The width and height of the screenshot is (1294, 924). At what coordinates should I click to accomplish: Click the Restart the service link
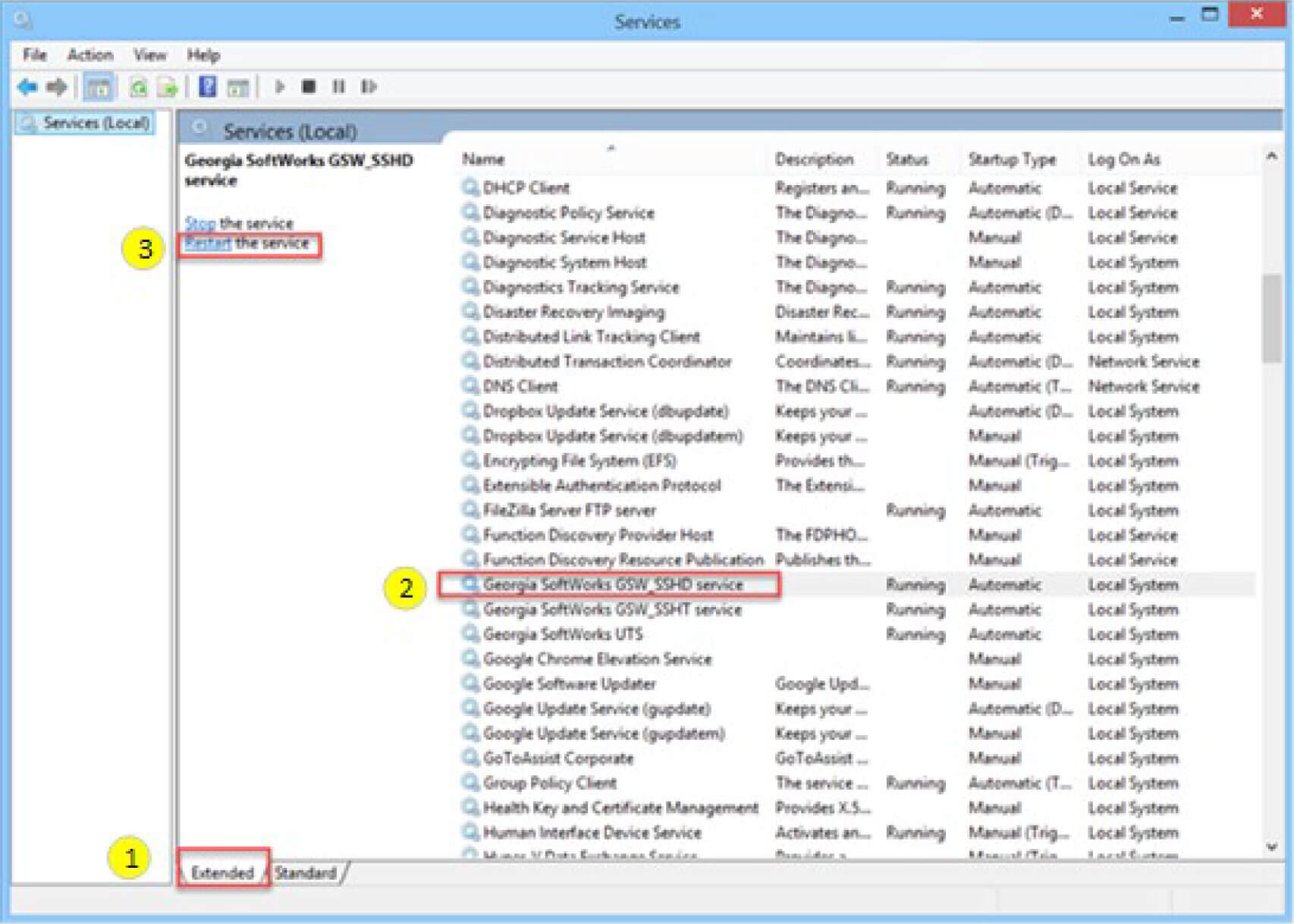click(208, 244)
